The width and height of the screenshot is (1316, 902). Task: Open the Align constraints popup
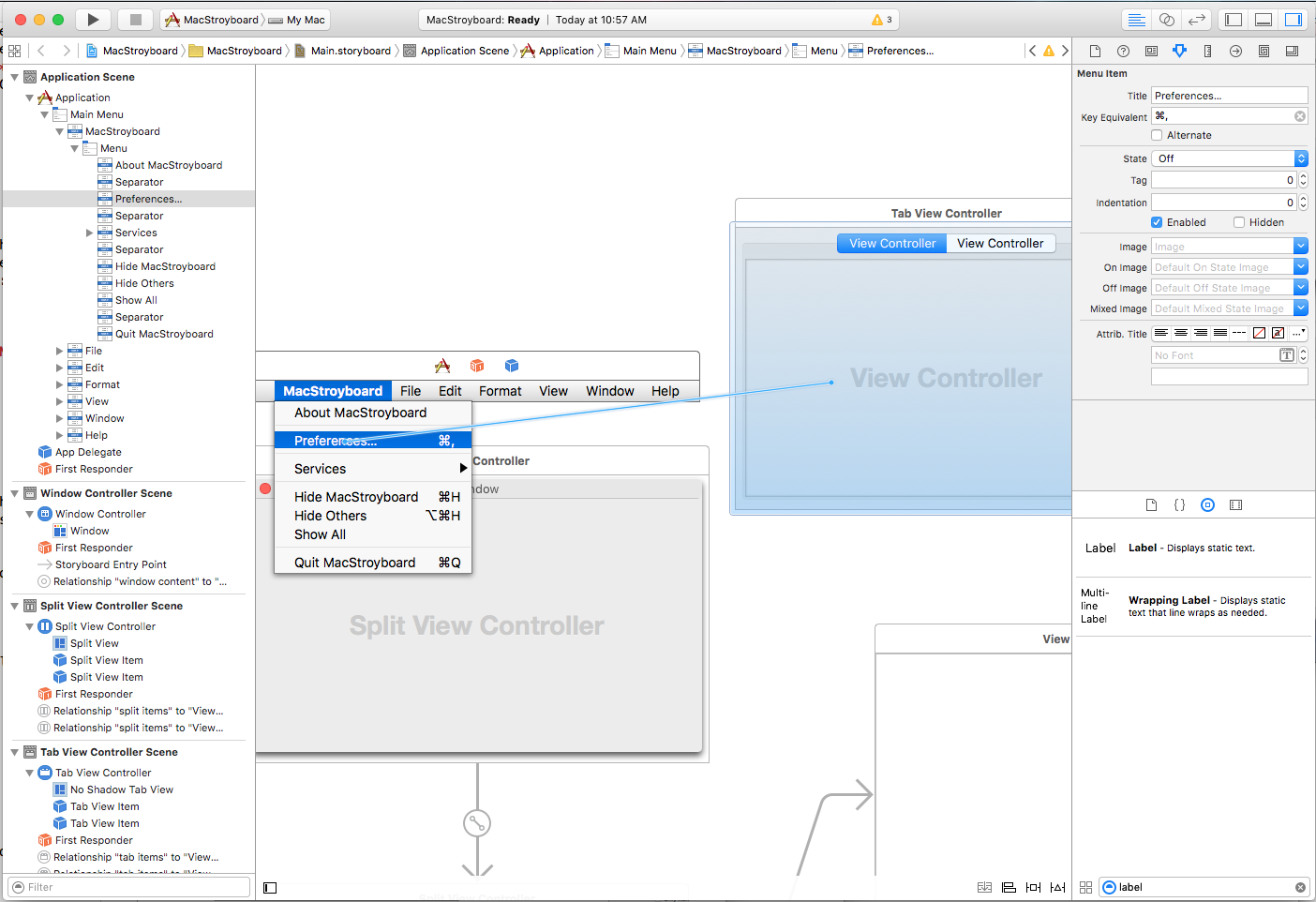[x=1009, y=887]
